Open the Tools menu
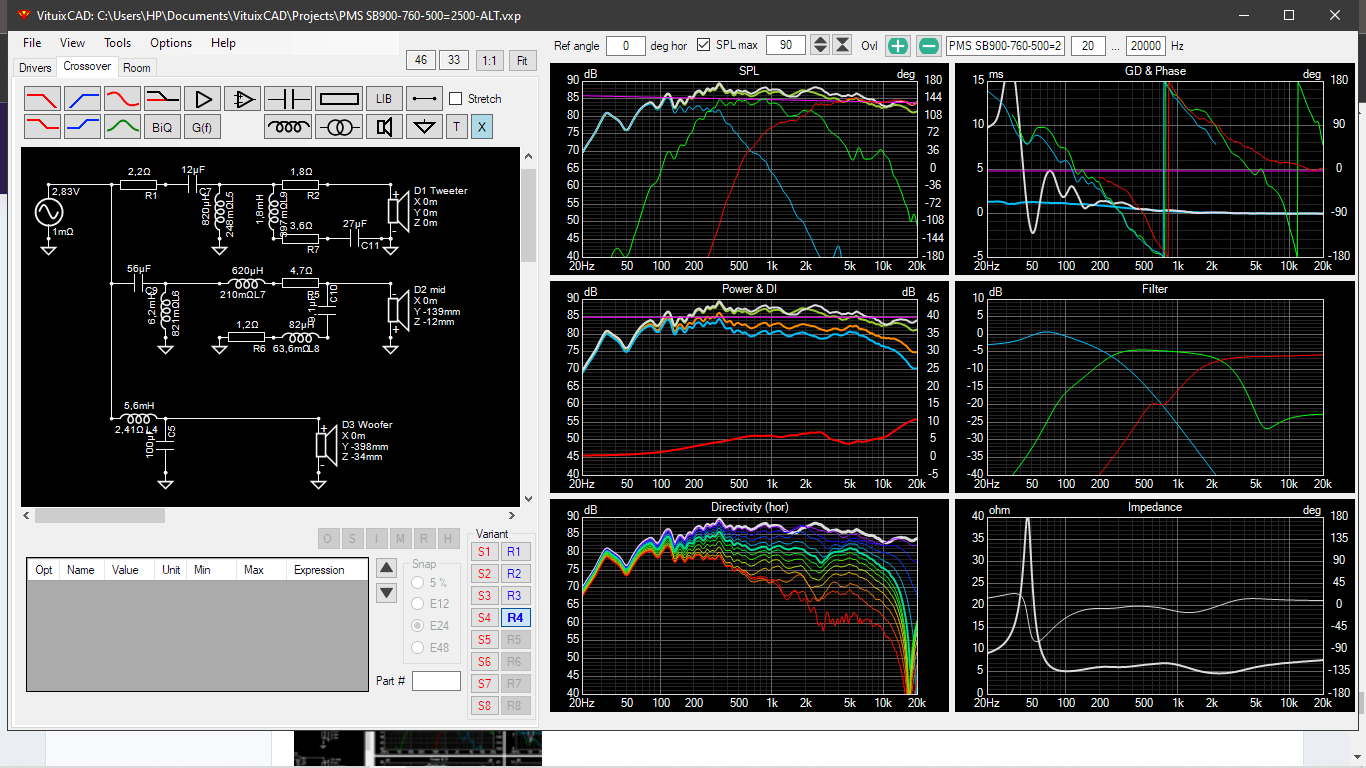Viewport: 1366px width, 768px height. [x=117, y=43]
